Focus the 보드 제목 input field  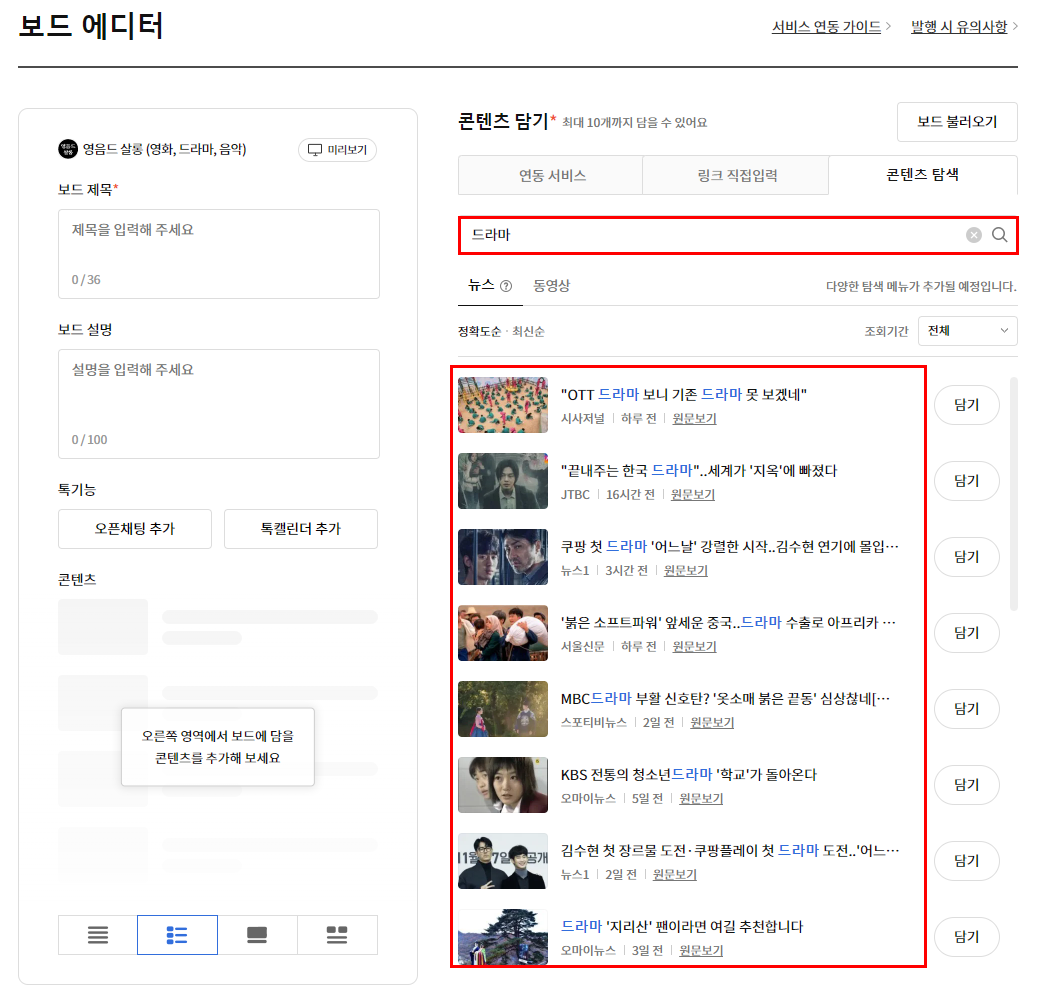pos(218,254)
